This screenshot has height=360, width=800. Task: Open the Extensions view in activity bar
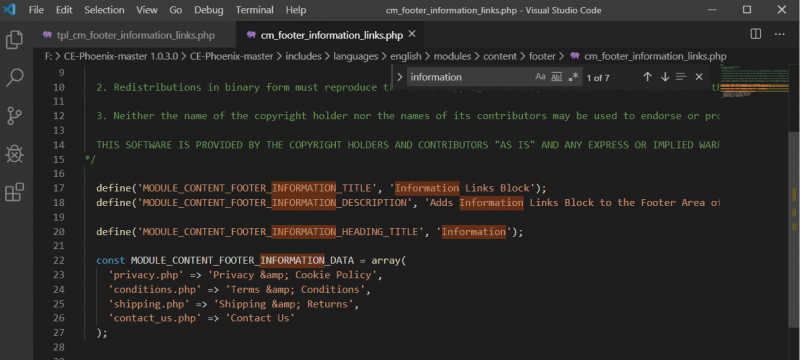pyautogui.click(x=14, y=192)
